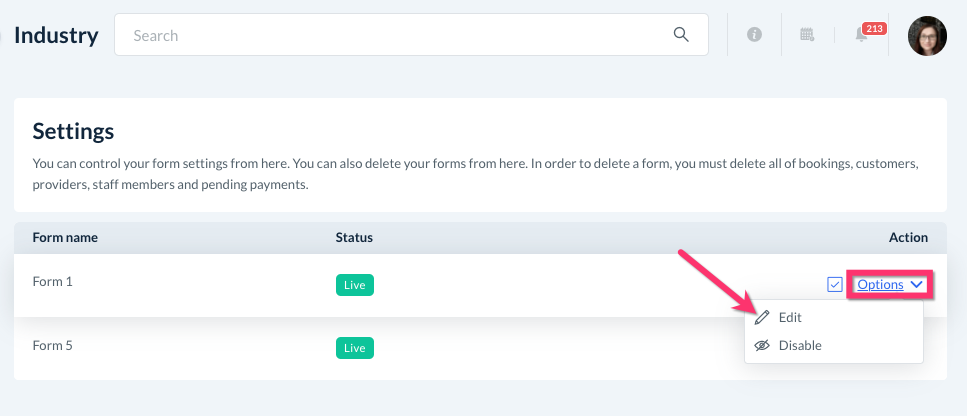This screenshot has width=967, height=416.
Task: Click the Live status badge for Form 5
Action: (354, 348)
